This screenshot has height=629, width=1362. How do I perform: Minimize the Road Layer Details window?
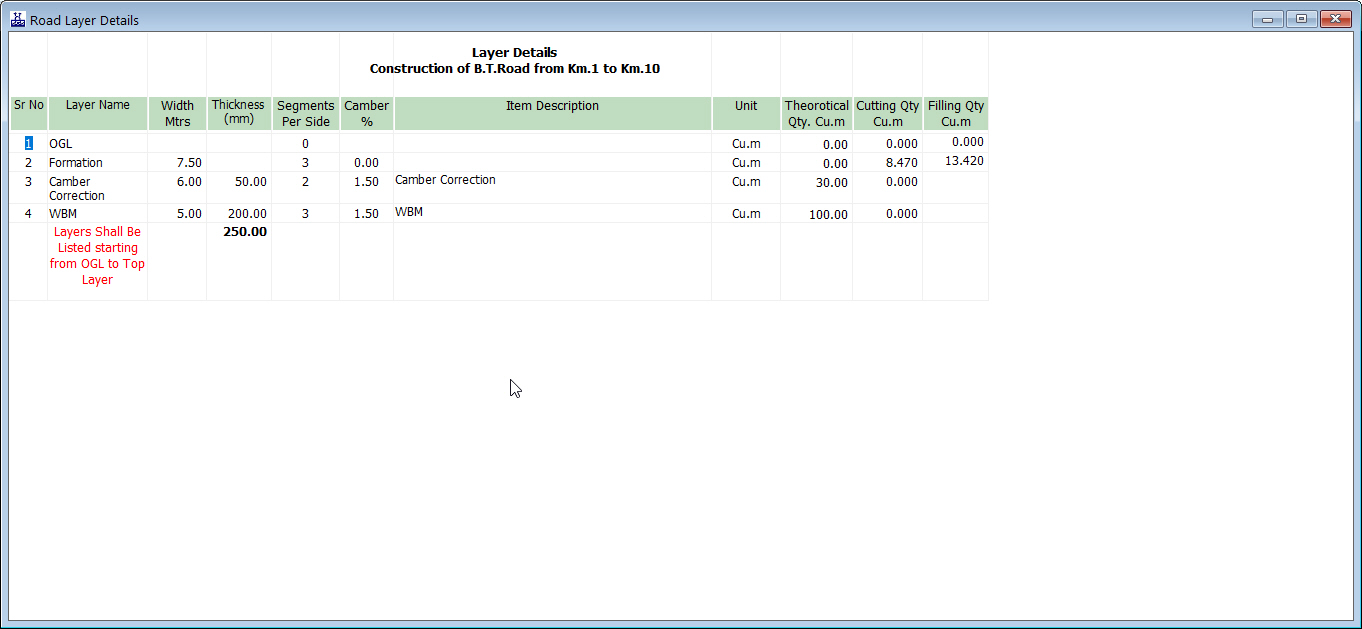(x=1268, y=19)
